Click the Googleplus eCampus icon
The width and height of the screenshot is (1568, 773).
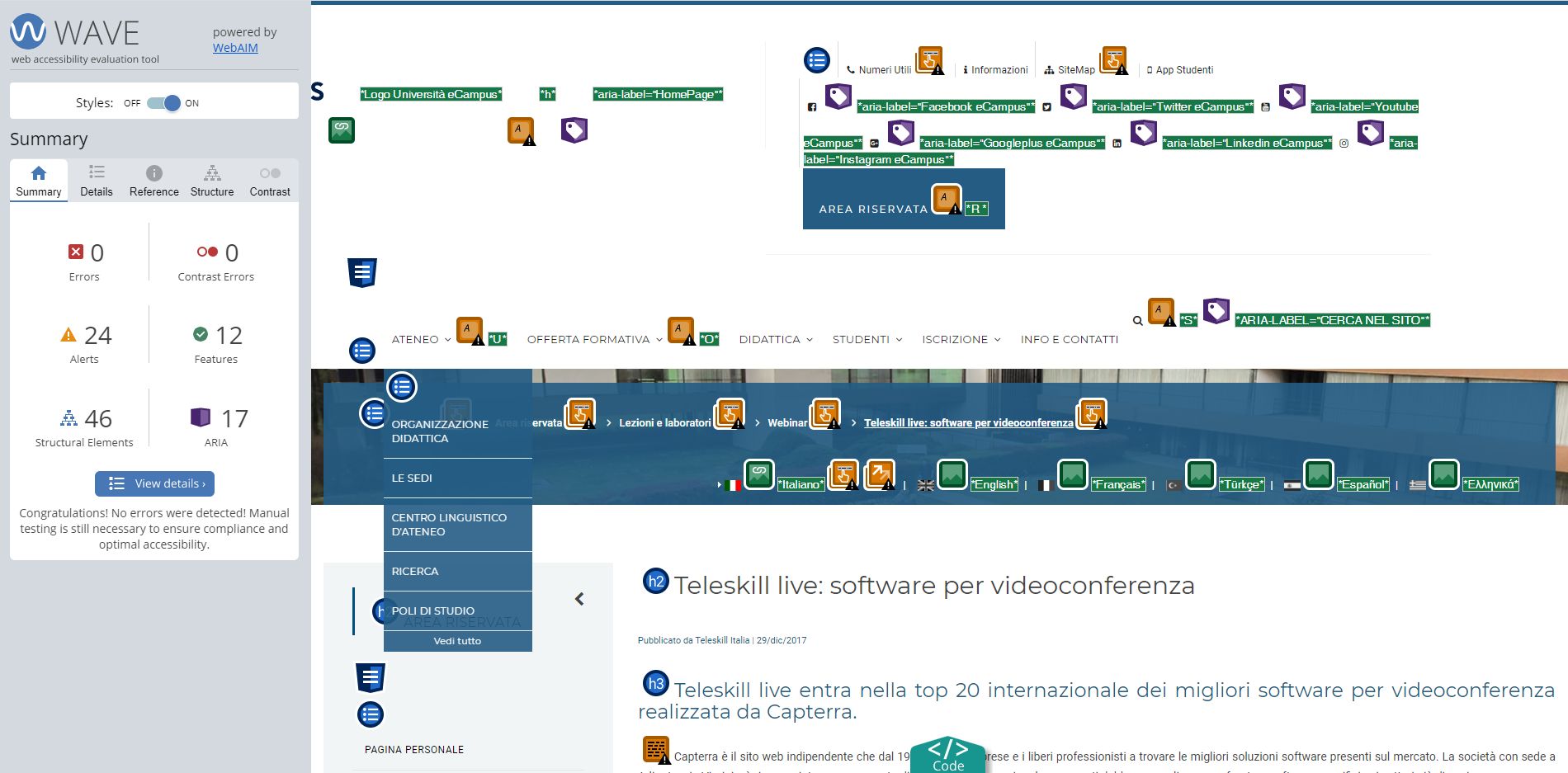[874, 144]
